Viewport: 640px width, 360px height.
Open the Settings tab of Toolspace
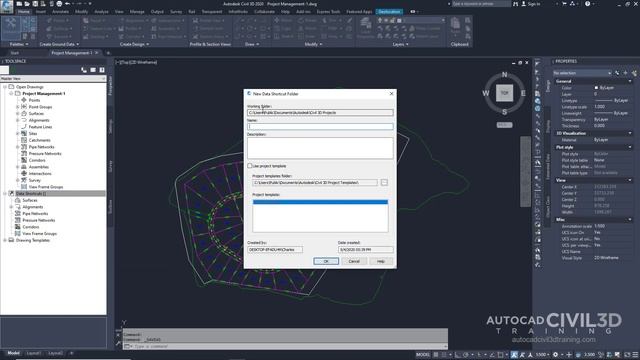[111, 126]
